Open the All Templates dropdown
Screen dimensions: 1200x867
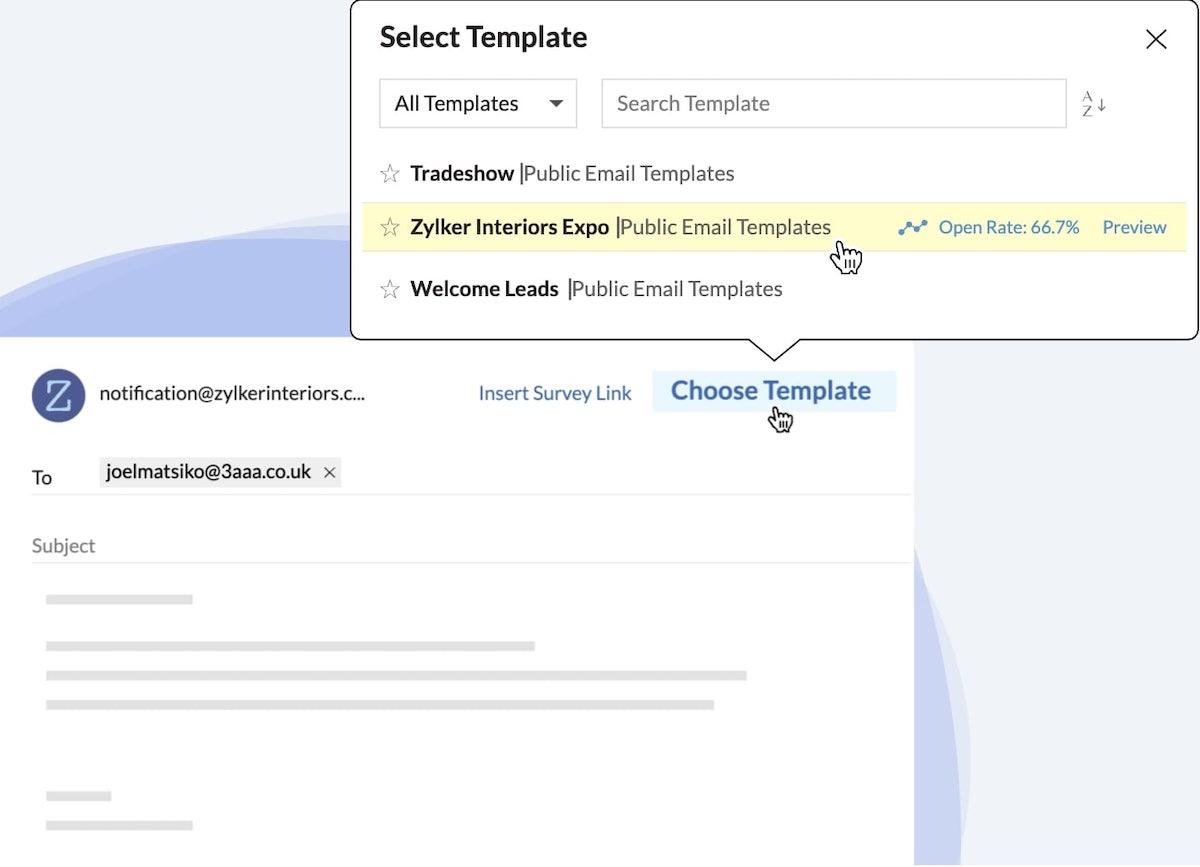click(478, 104)
